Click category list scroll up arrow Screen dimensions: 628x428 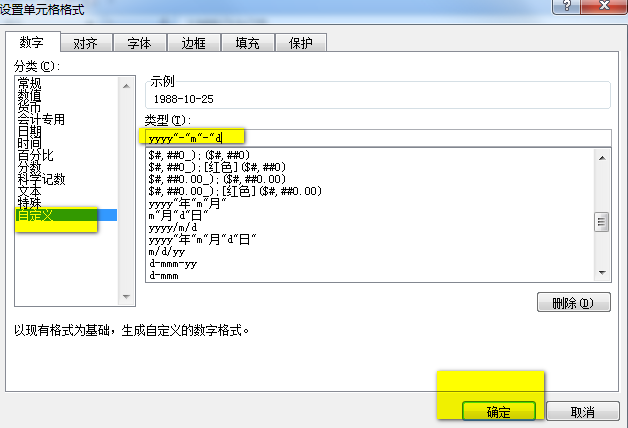click(127, 86)
